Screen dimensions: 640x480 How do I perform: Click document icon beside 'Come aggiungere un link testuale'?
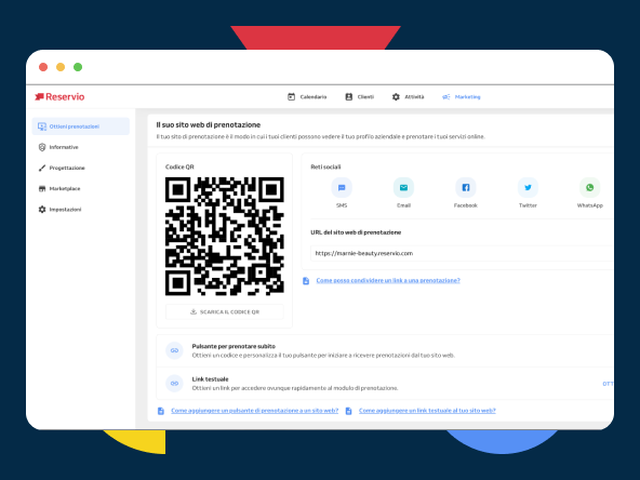pyautogui.click(x=349, y=411)
